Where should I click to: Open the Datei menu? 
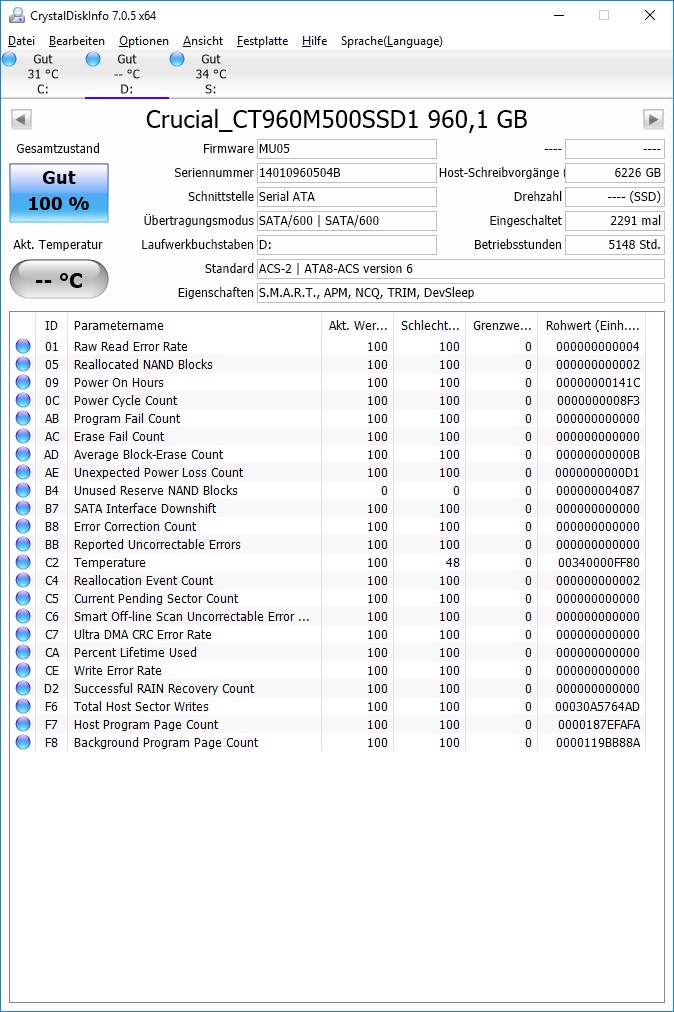(x=21, y=41)
